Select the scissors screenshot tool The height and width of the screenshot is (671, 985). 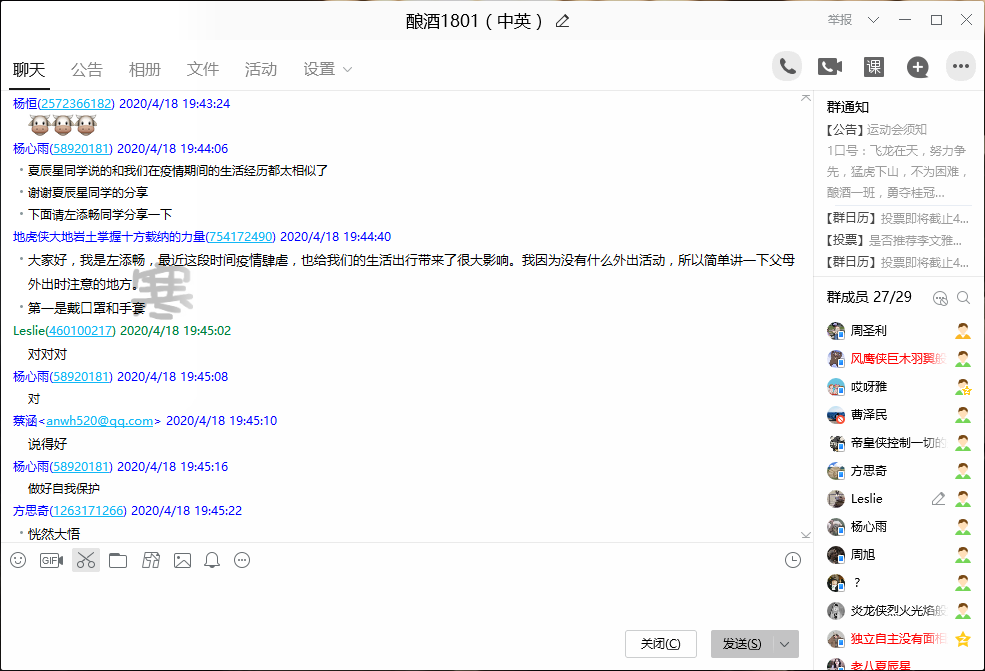86,560
